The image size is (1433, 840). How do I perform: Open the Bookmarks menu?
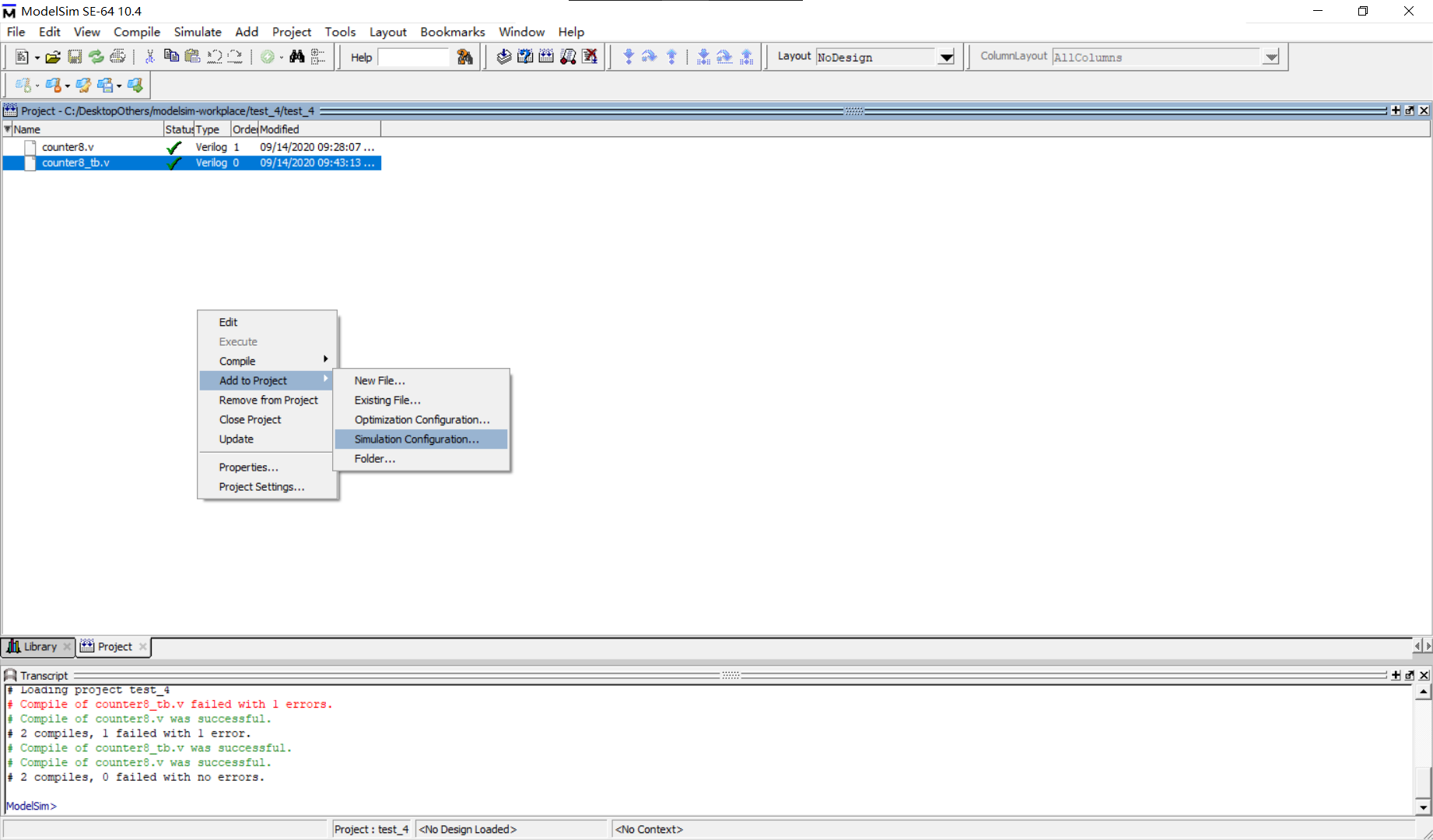tap(452, 32)
